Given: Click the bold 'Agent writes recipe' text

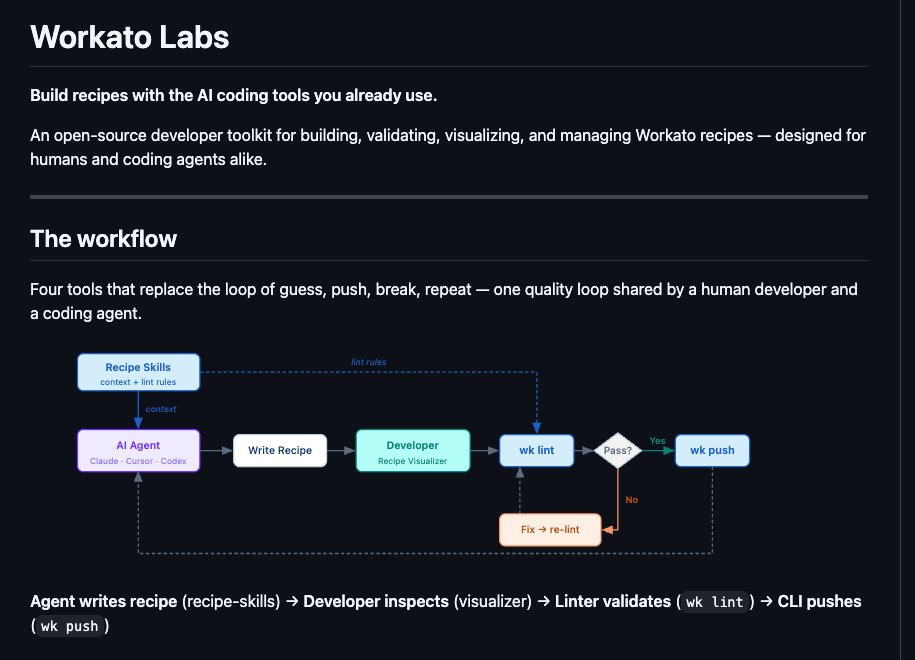Looking at the screenshot, I should [x=104, y=602].
